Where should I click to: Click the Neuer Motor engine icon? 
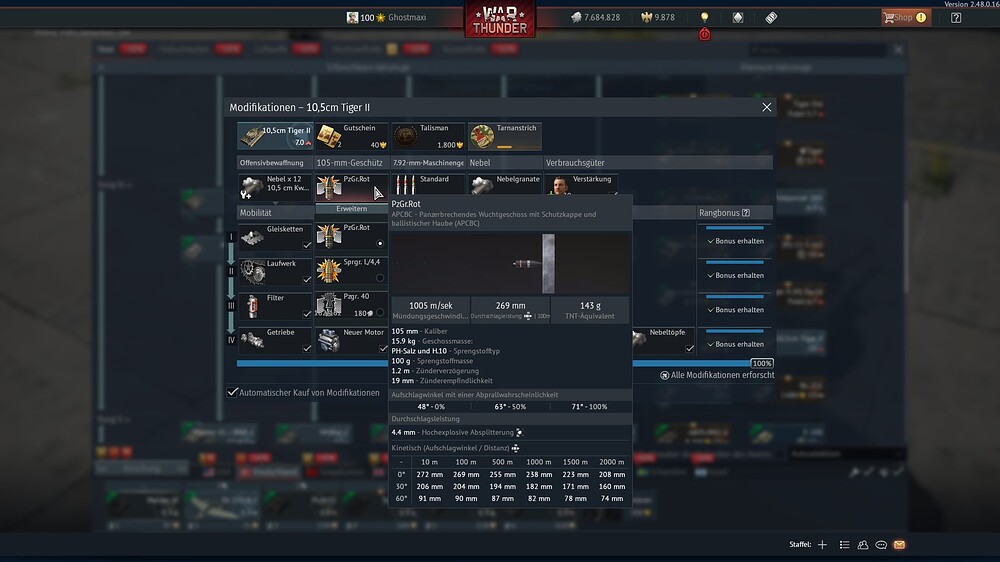[x=329, y=341]
